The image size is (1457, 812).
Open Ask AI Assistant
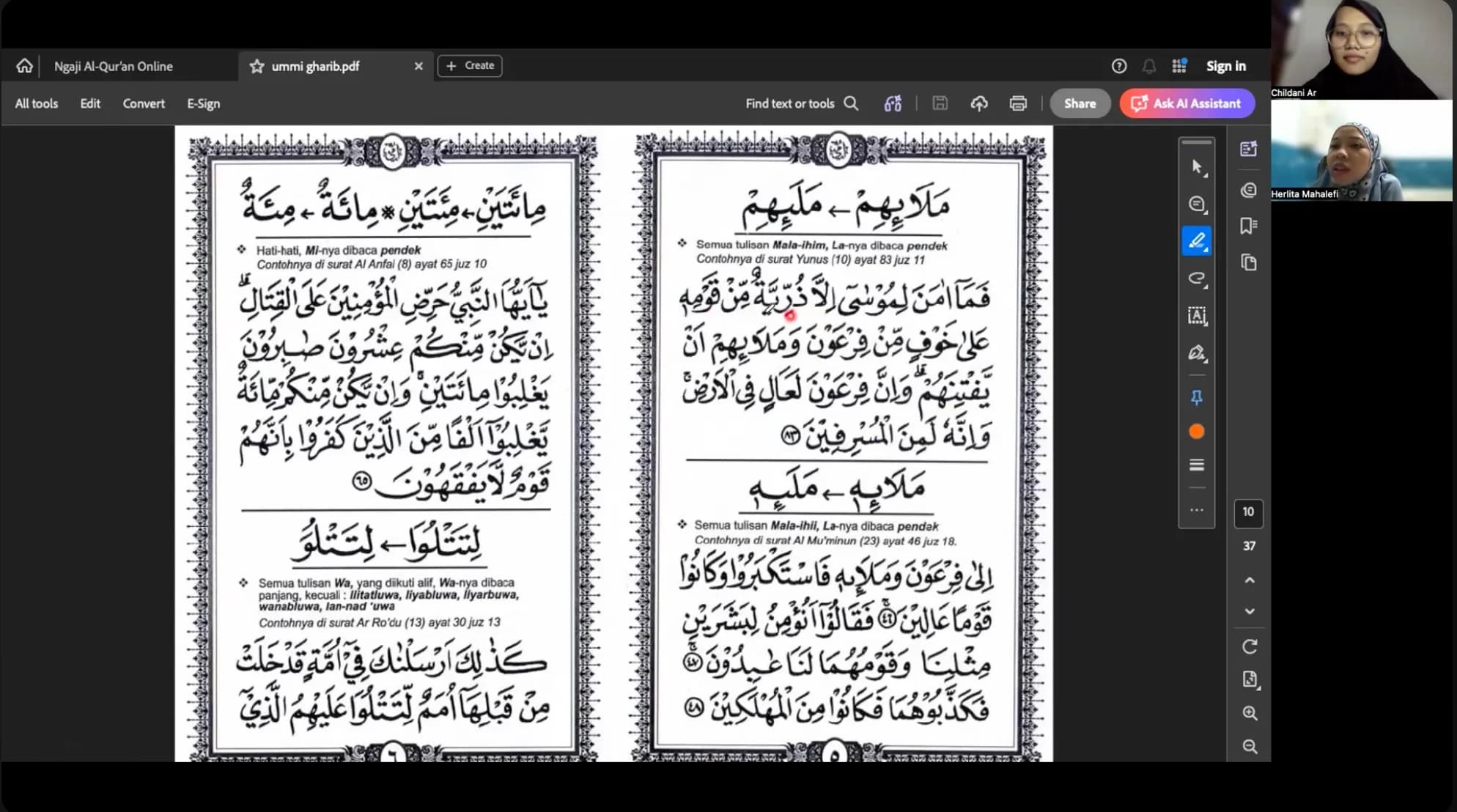[x=1187, y=103]
